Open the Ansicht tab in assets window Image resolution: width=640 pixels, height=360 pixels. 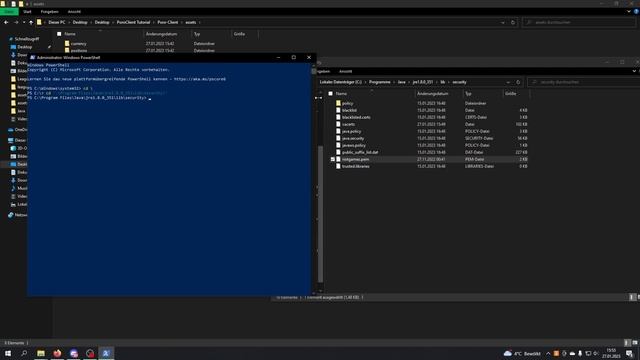click(x=74, y=12)
